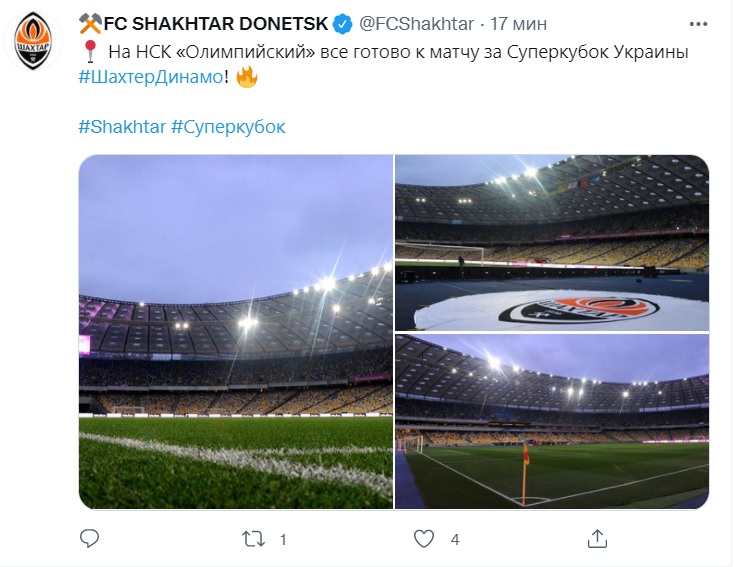Open the corner flag stadium photo

(551, 421)
